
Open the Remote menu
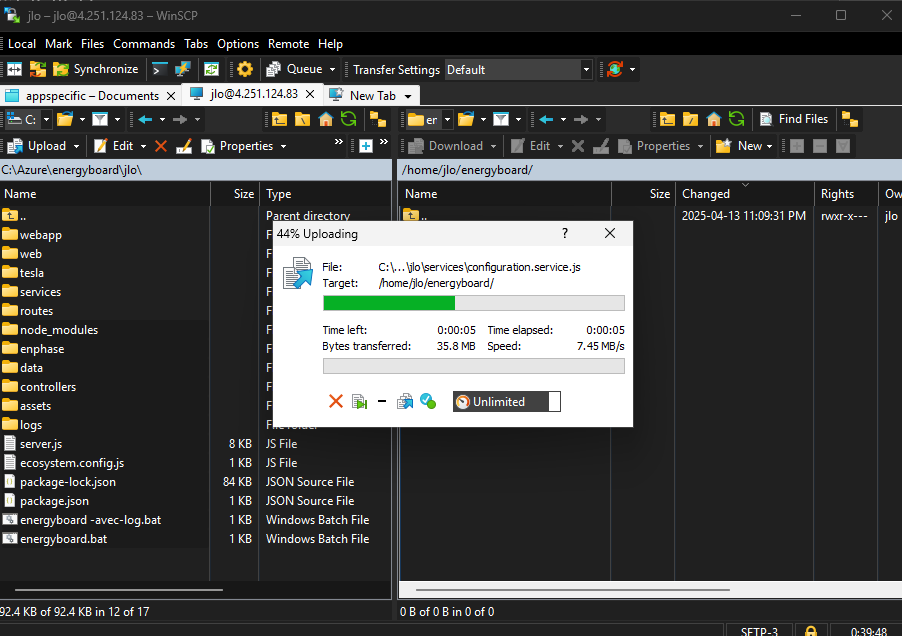click(x=288, y=44)
